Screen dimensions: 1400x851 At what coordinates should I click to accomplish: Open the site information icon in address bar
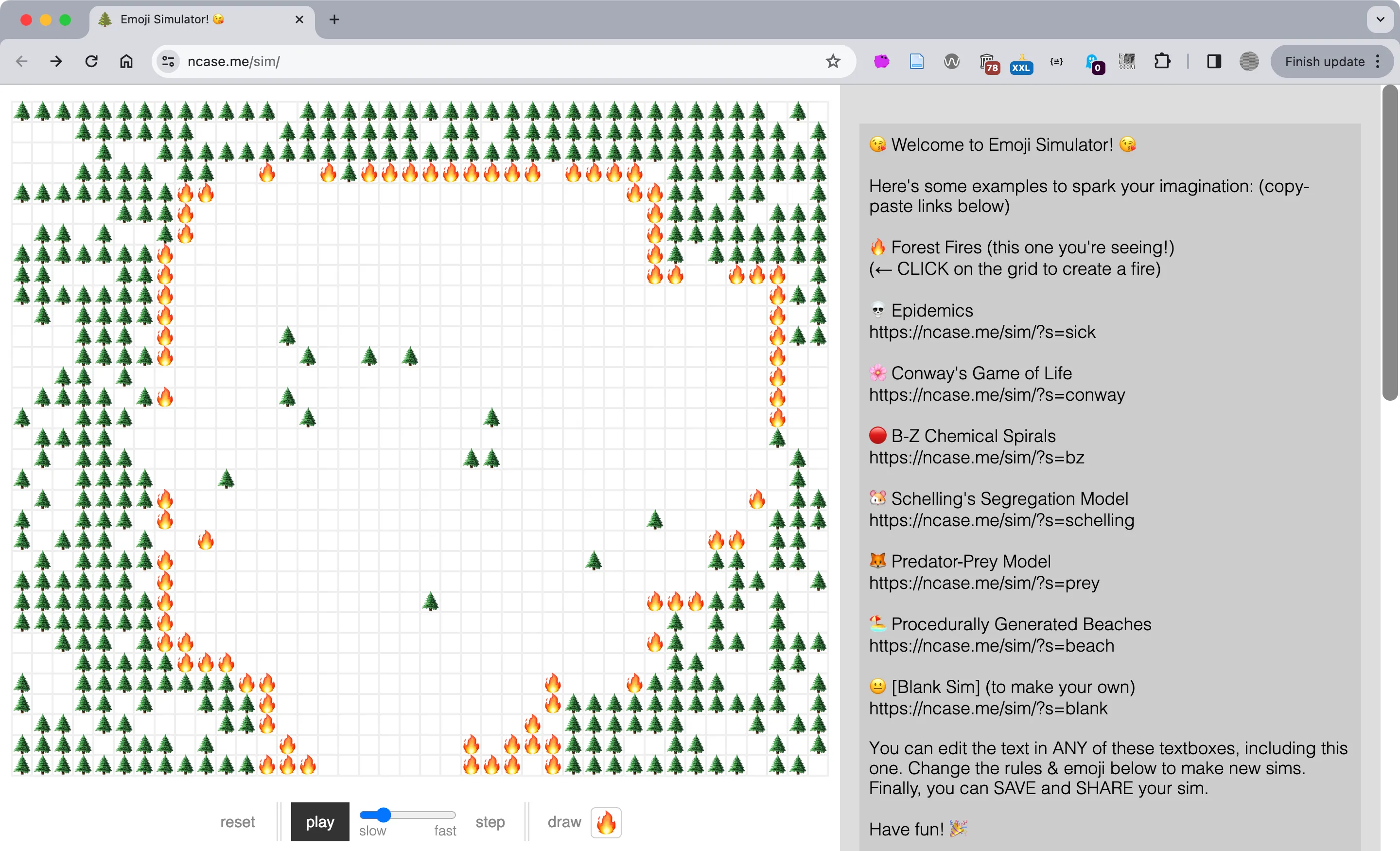(168, 61)
